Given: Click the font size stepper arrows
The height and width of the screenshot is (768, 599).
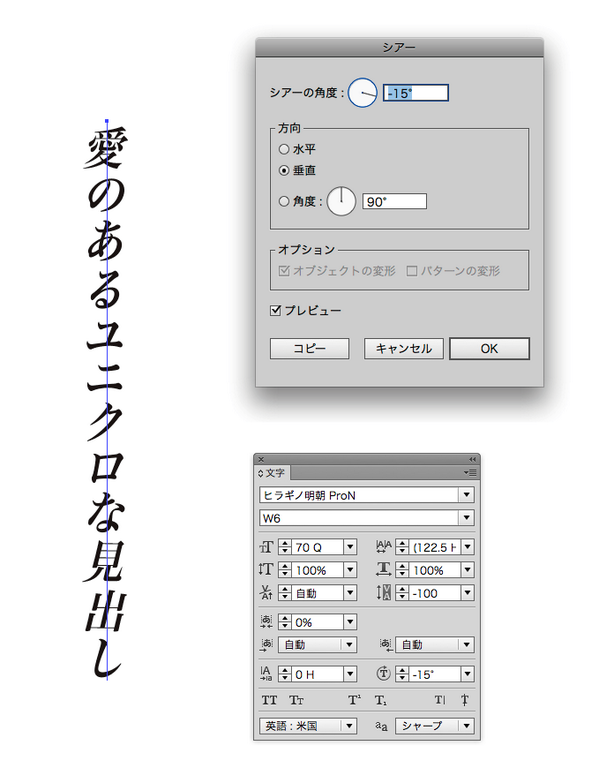Looking at the screenshot, I should [x=285, y=547].
